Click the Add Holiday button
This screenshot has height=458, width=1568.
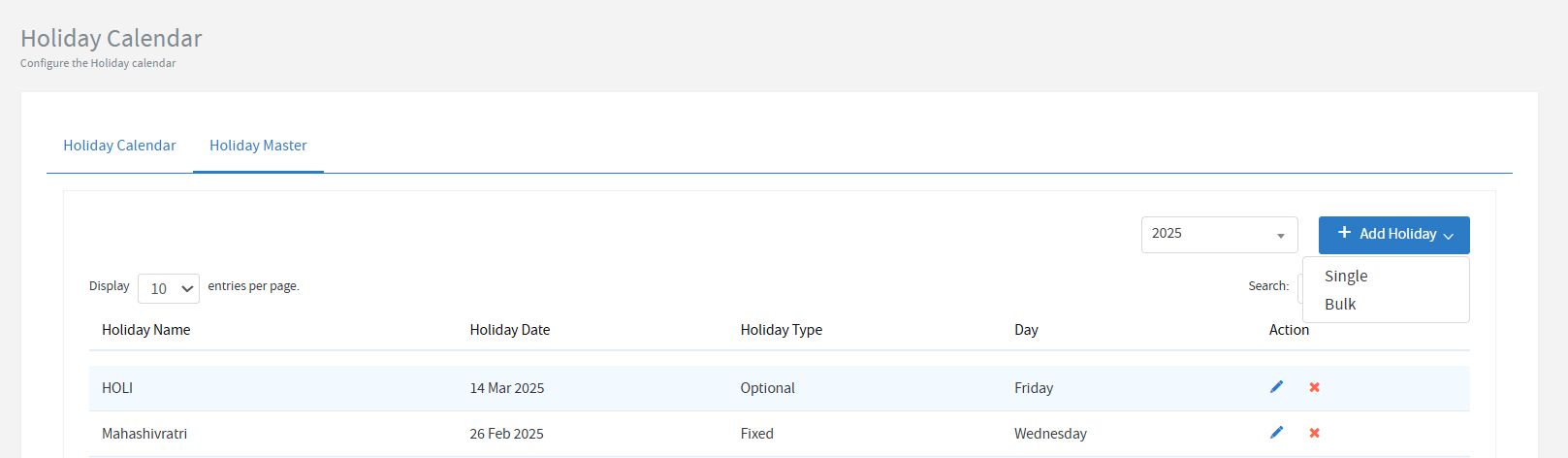point(1393,234)
